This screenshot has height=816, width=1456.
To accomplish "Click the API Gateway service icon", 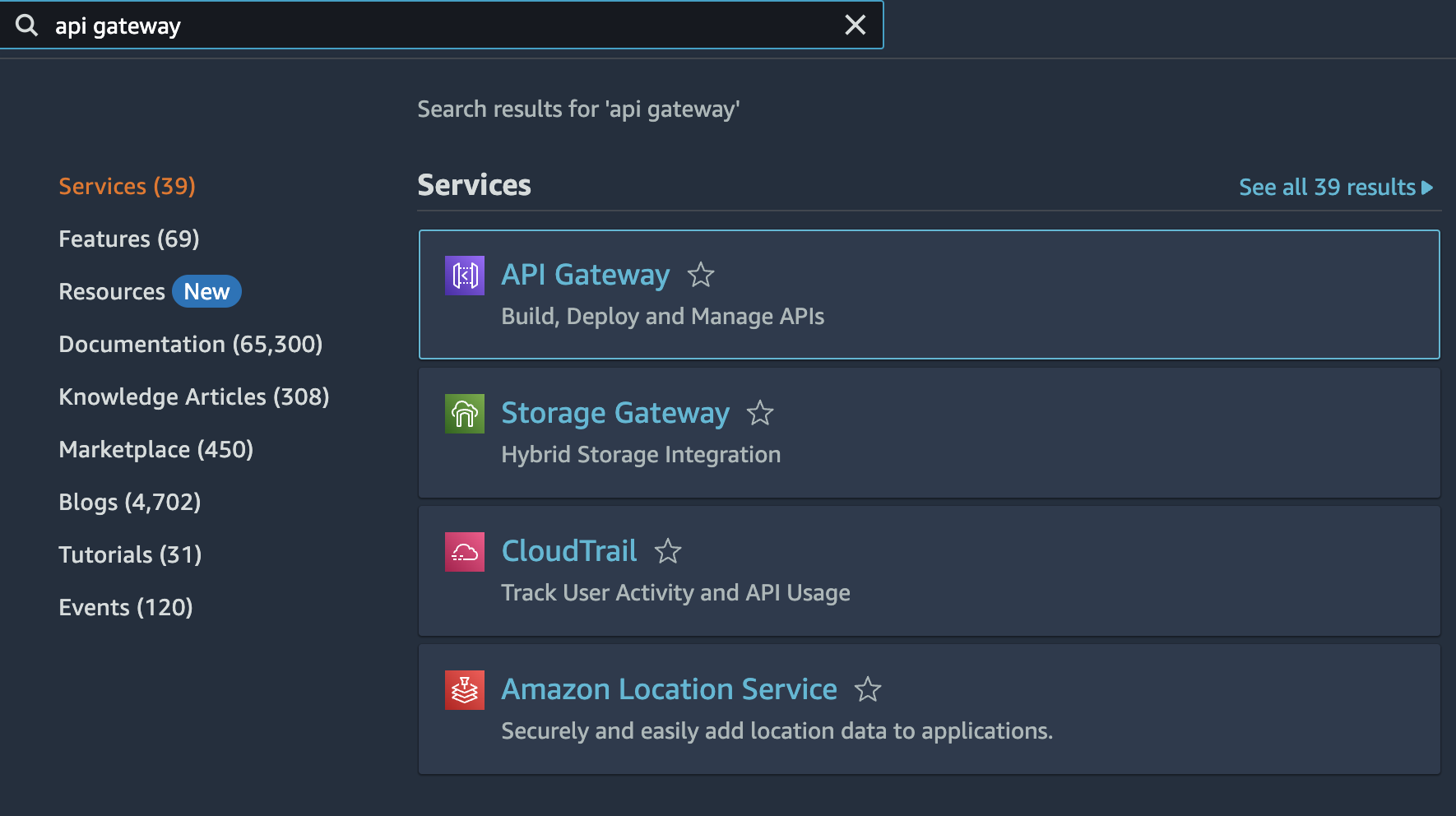I will [x=465, y=276].
